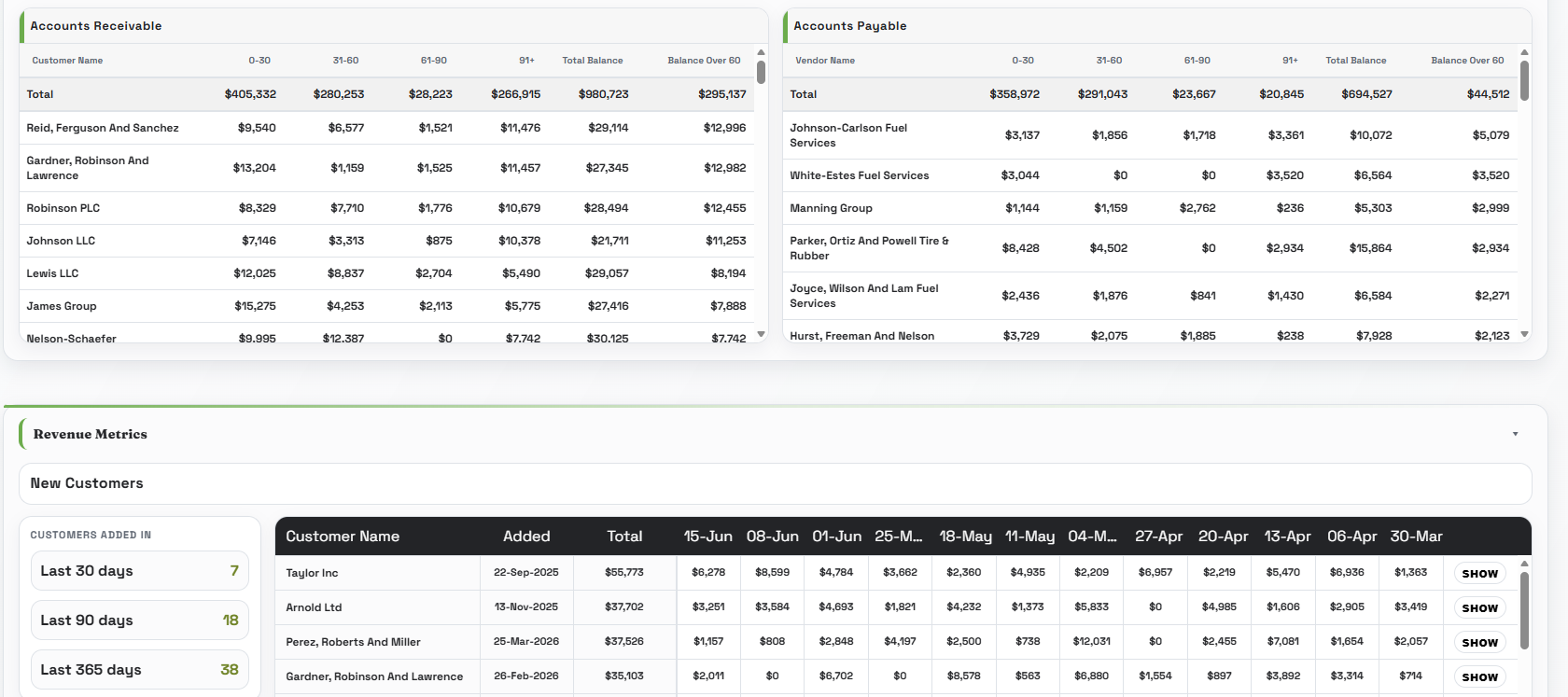Click SHOW for Taylor Inc
This screenshot has height=697, width=1568.
click(x=1479, y=574)
